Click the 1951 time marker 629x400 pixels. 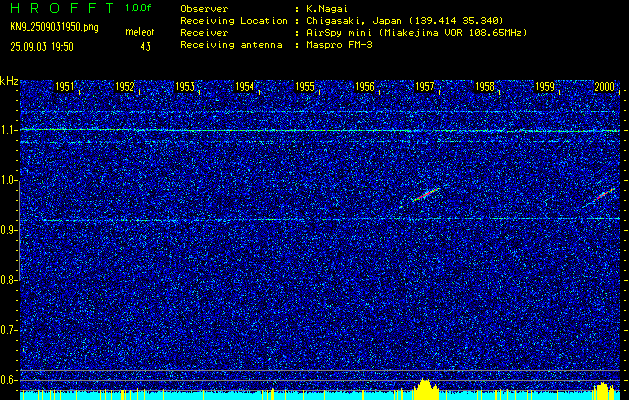pyautogui.click(x=65, y=87)
